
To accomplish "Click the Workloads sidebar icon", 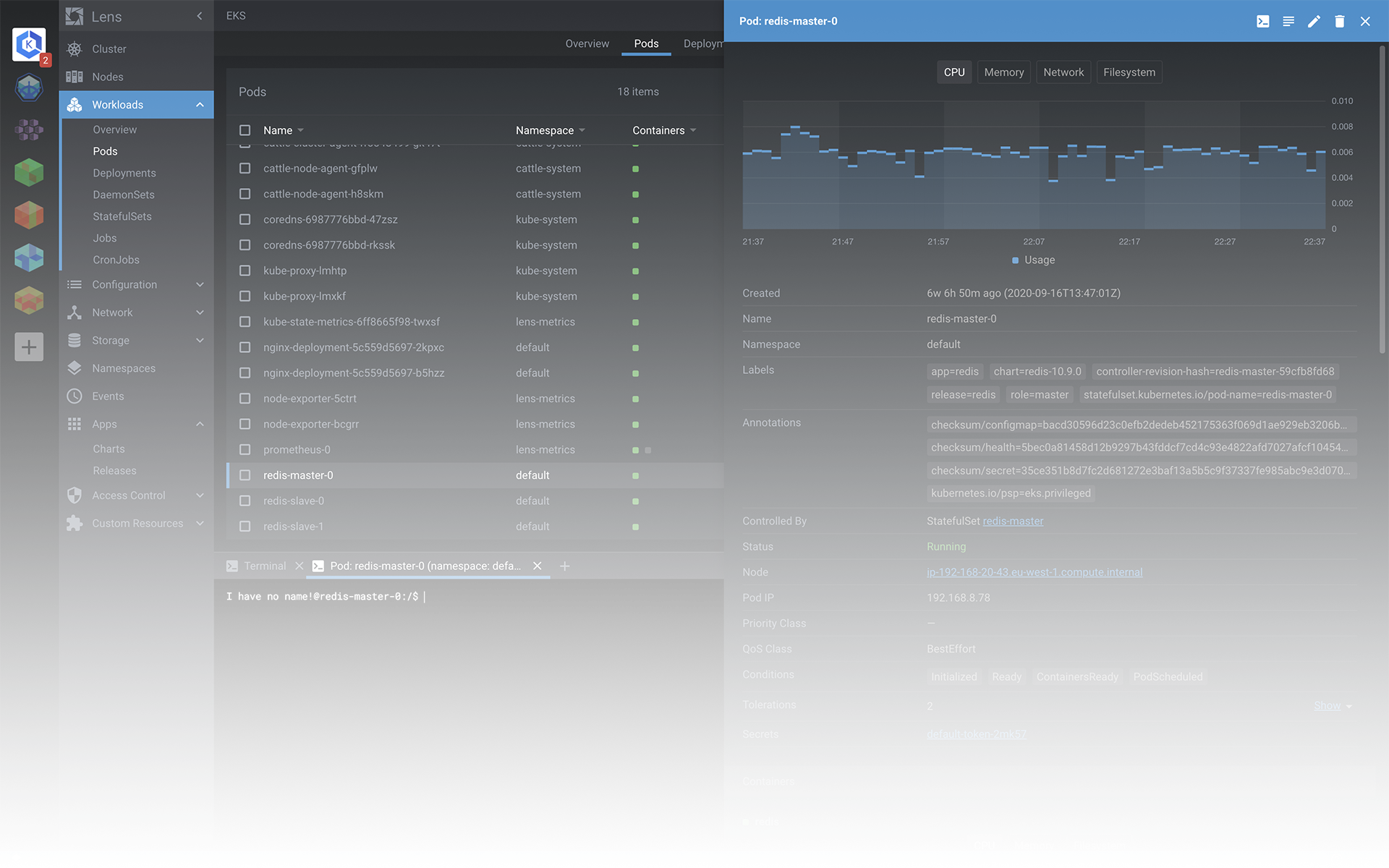I will pyautogui.click(x=76, y=104).
